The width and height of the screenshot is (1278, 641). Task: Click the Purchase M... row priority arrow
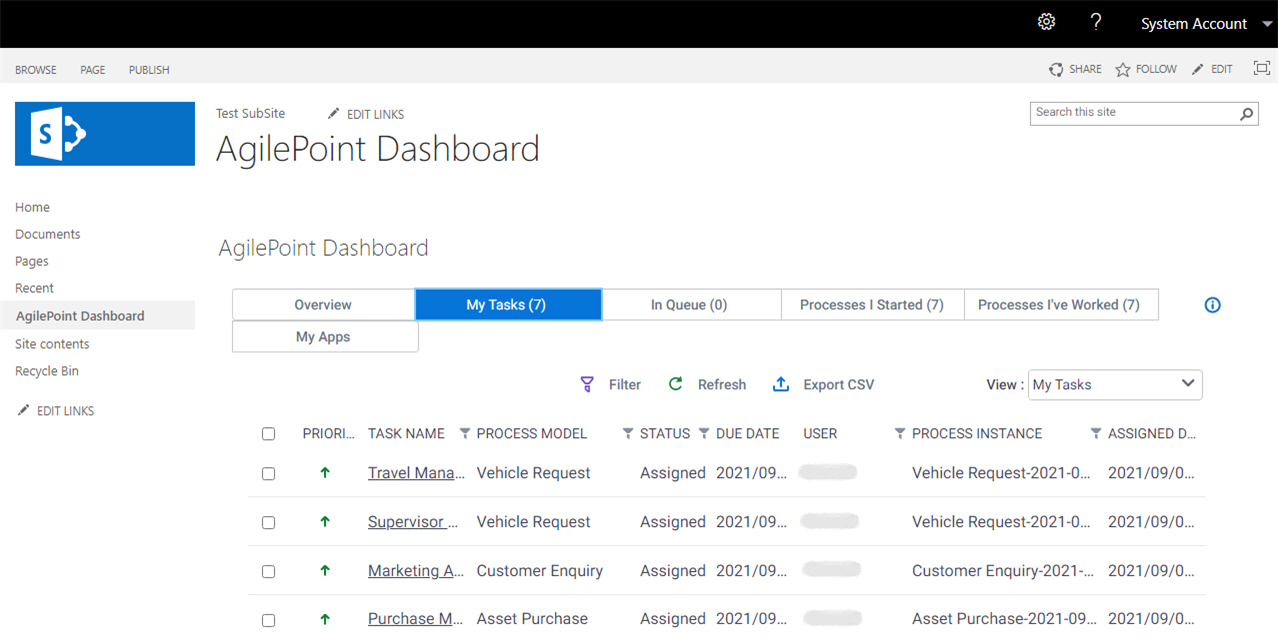point(325,619)
